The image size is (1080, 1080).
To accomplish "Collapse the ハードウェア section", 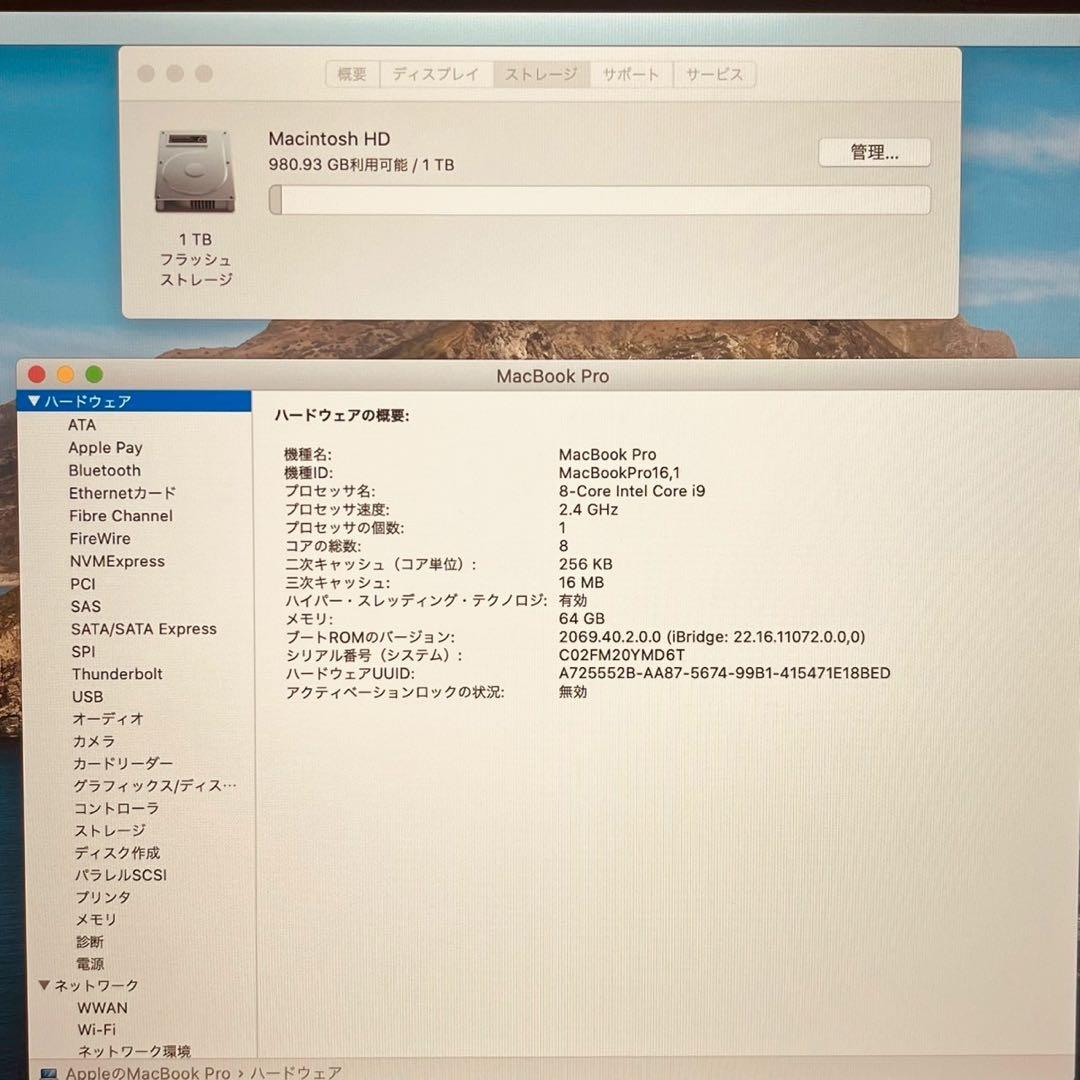I will [x=32, y=400].
